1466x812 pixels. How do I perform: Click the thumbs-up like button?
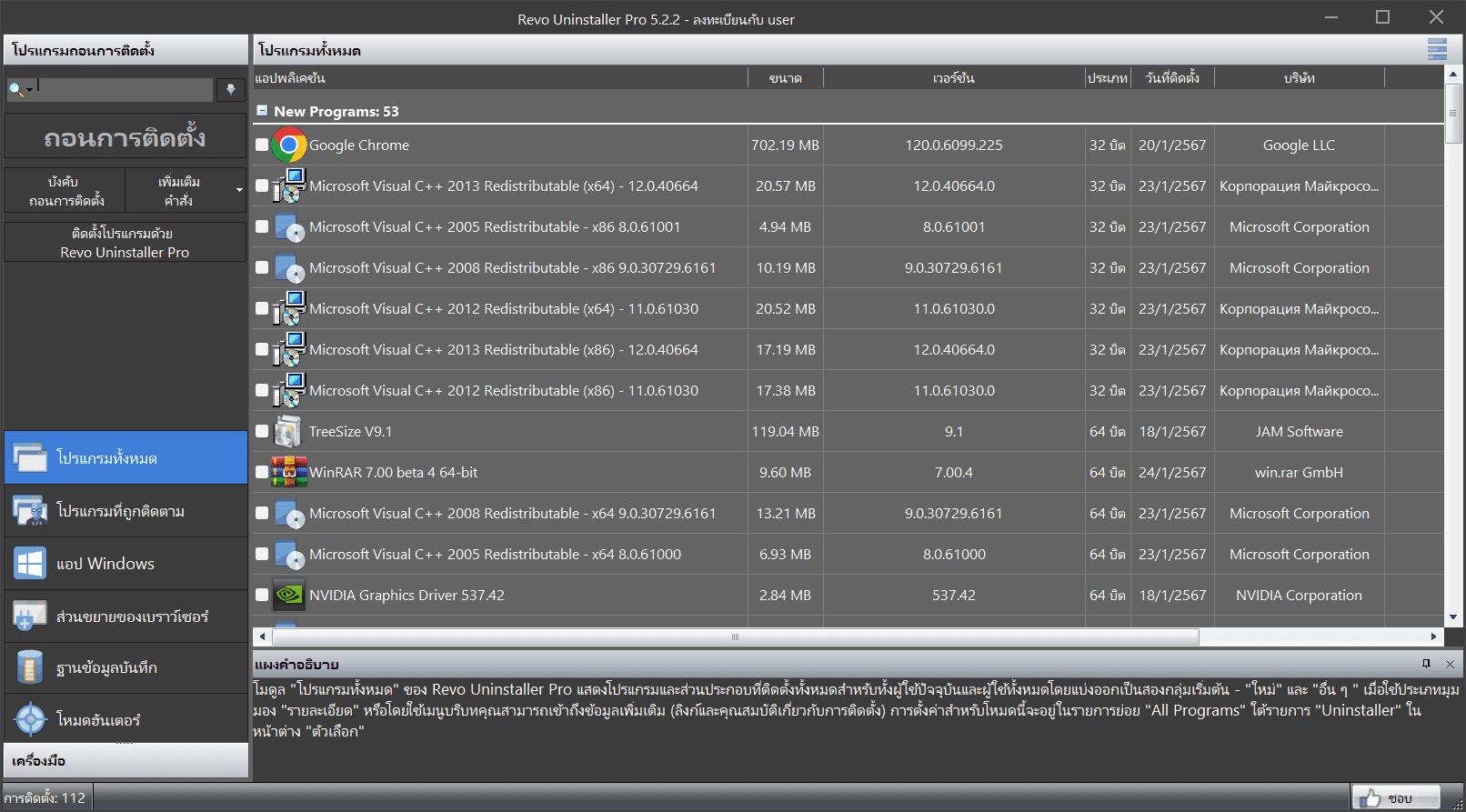[1395, 798]
